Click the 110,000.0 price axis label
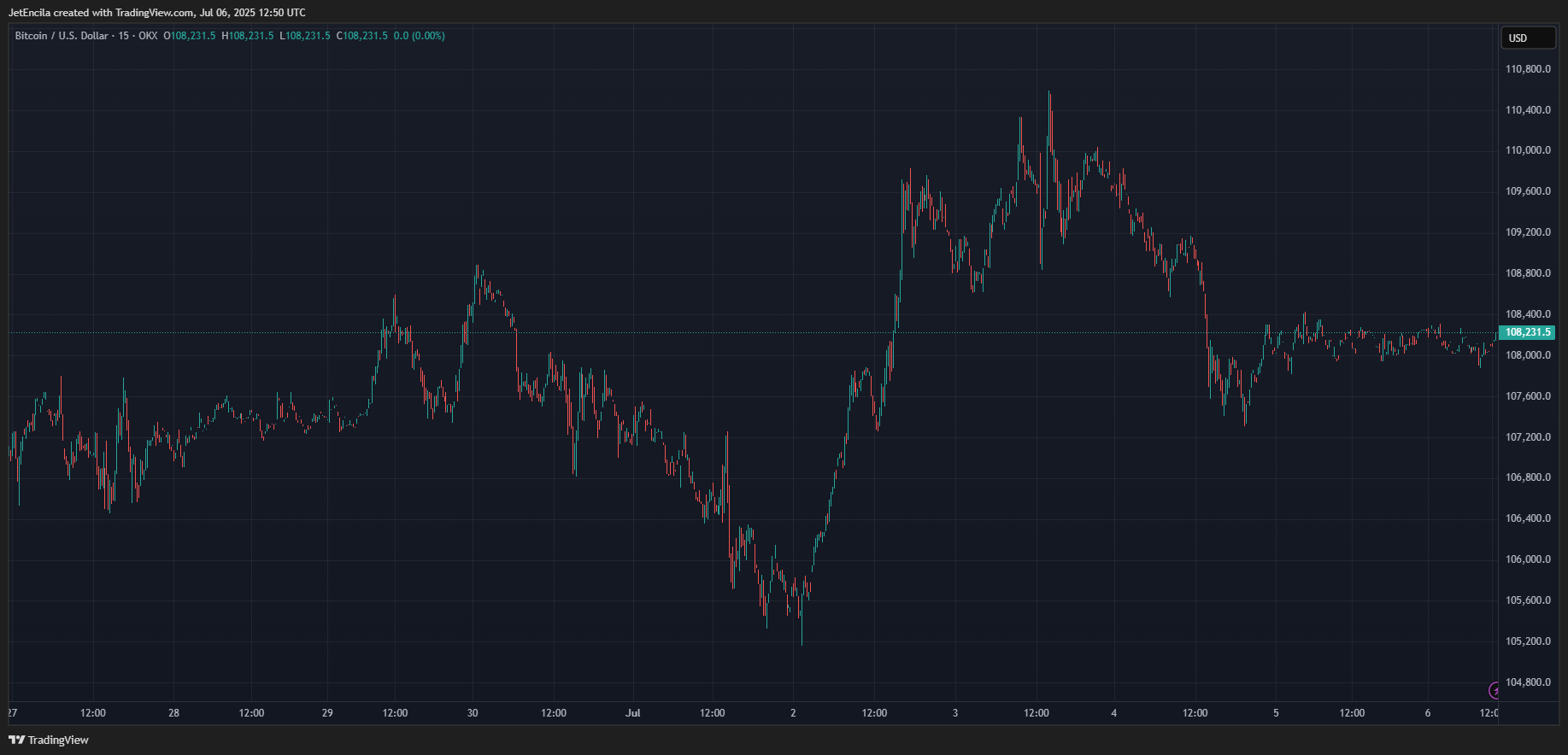 (x=1528, y=150)
